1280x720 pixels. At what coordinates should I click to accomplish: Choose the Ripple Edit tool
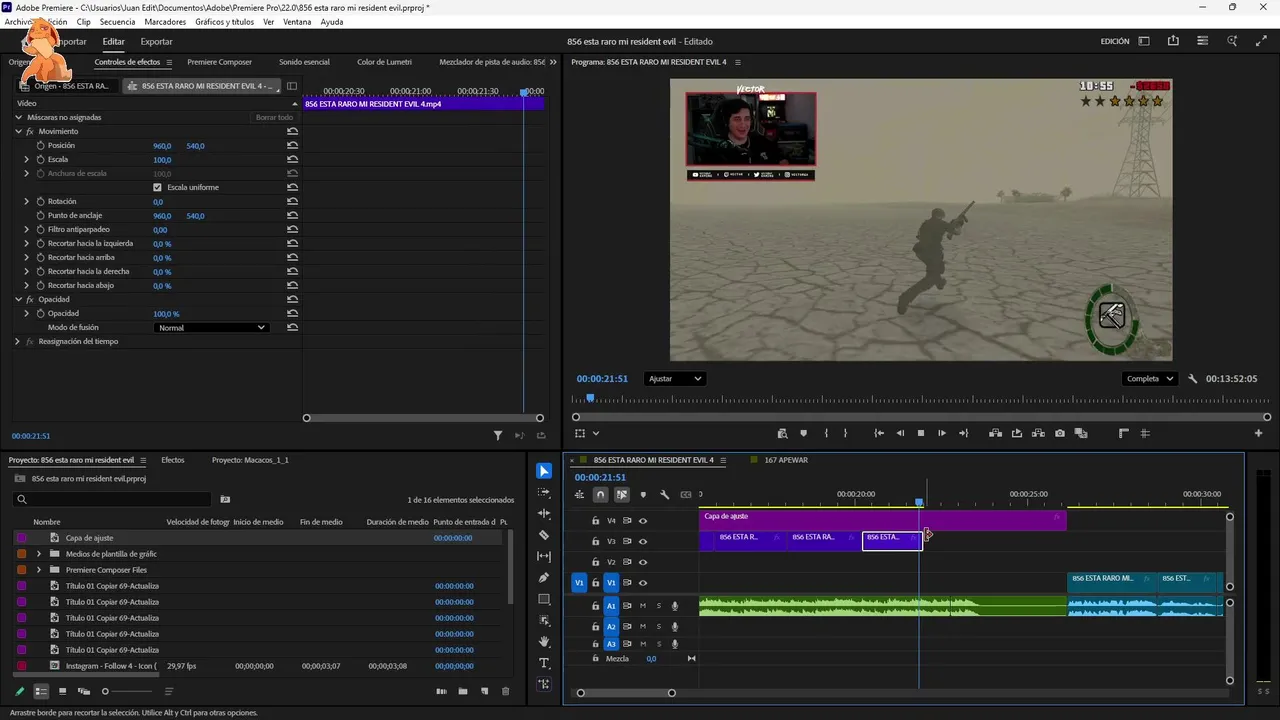[x=544, y=513]
